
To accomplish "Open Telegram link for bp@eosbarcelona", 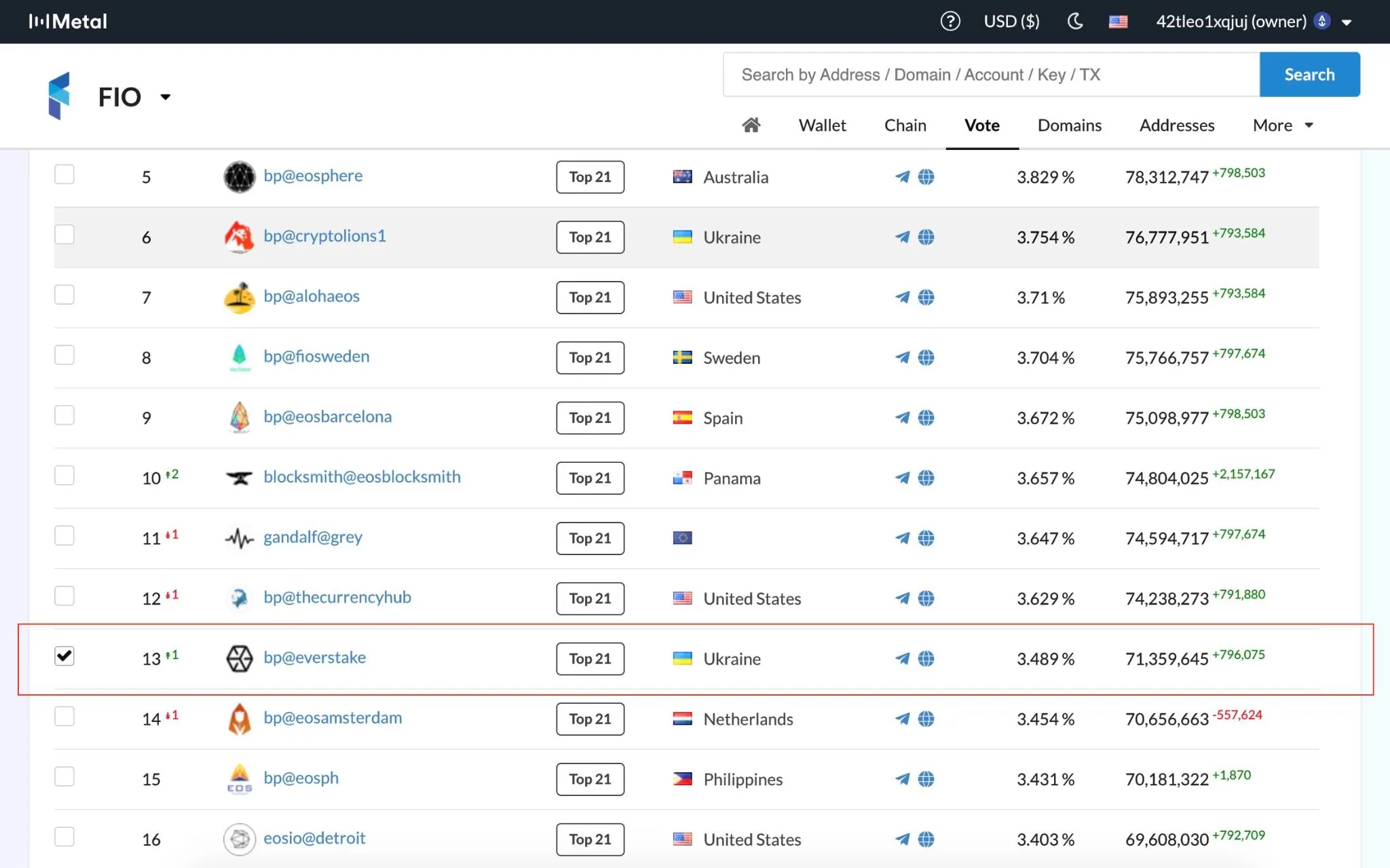I will [x=902, y=417].
